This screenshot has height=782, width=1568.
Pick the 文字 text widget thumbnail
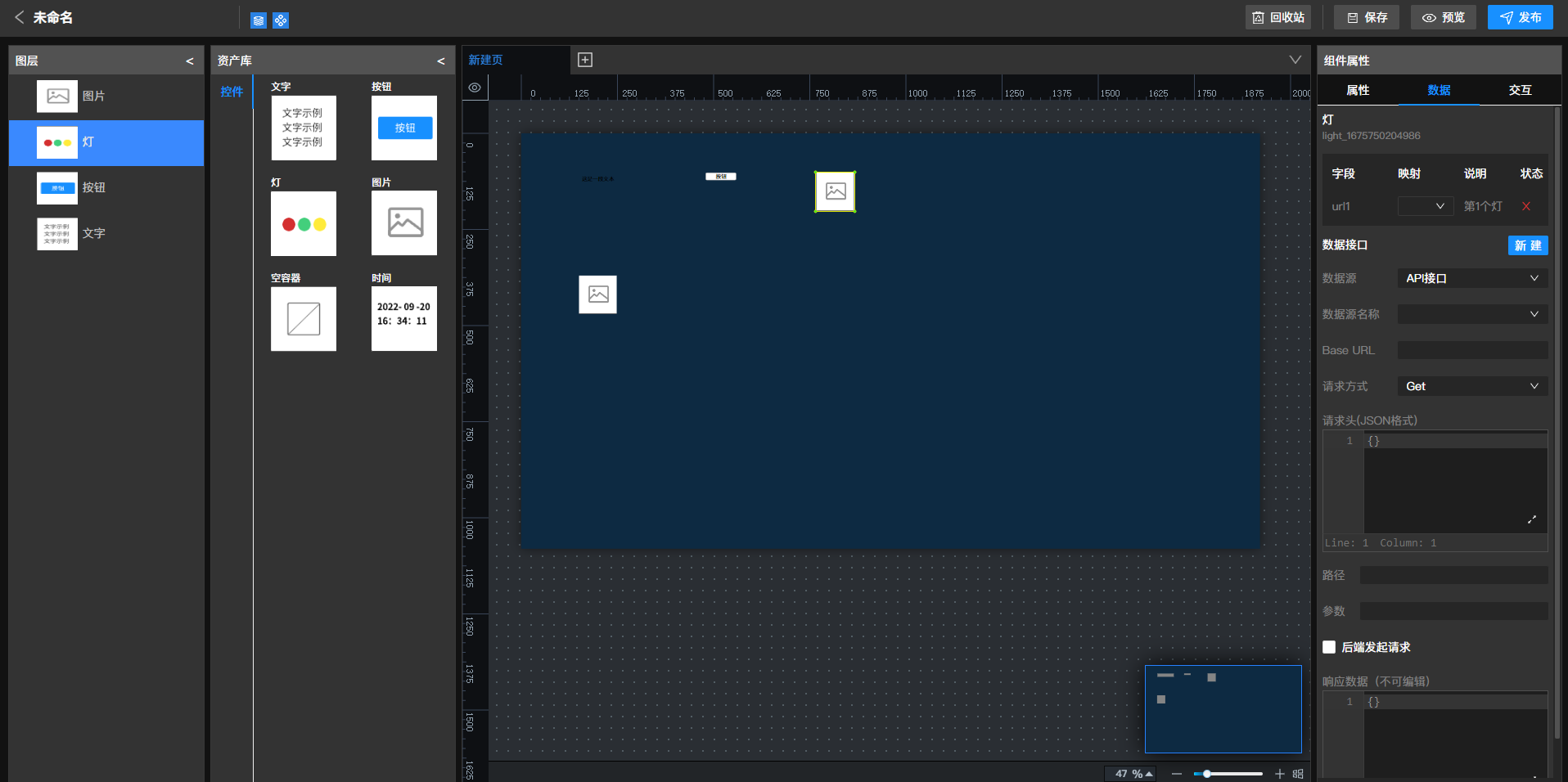click(304, 128)
